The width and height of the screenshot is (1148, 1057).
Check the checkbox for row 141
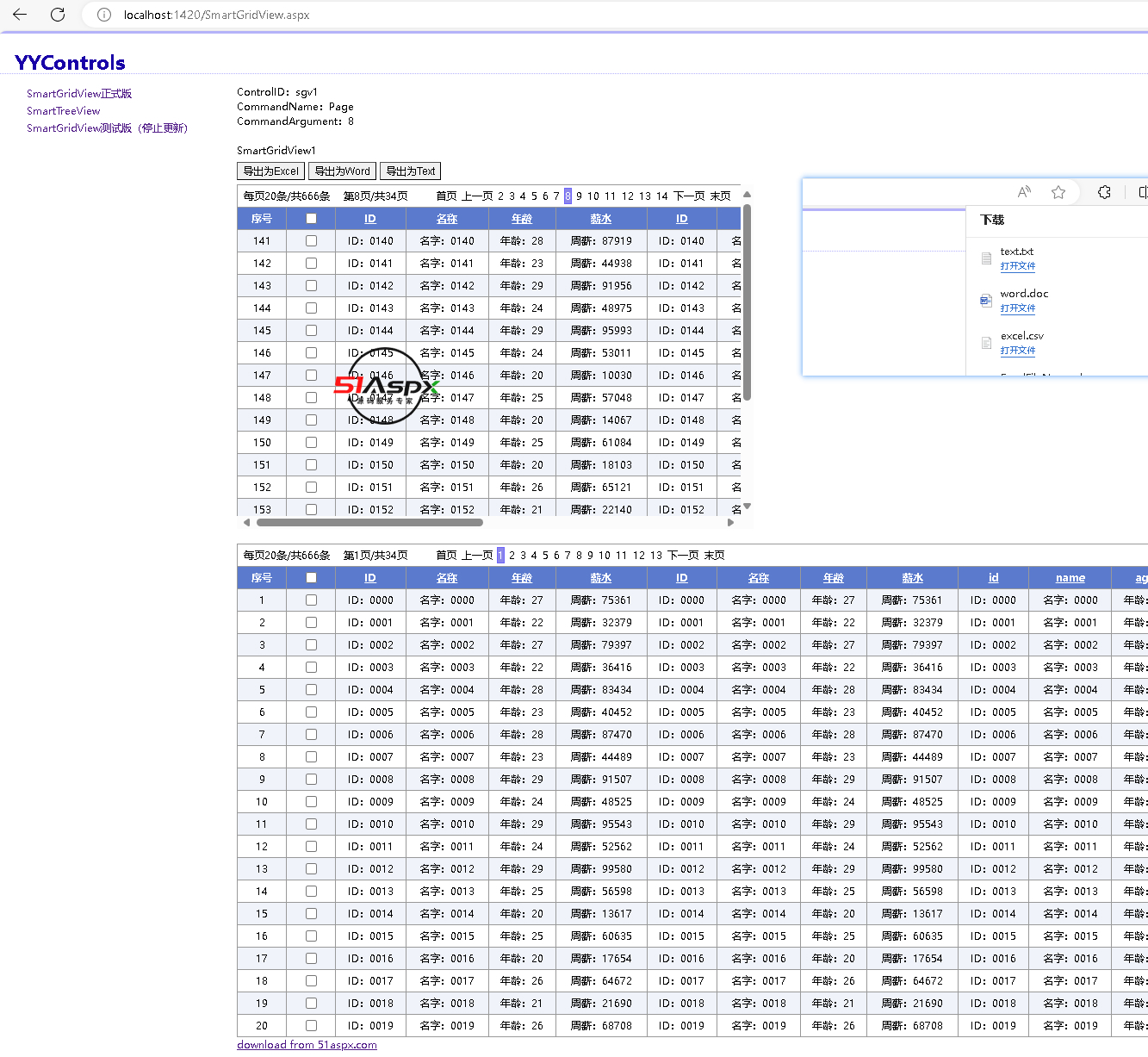[x=311, y=241]
